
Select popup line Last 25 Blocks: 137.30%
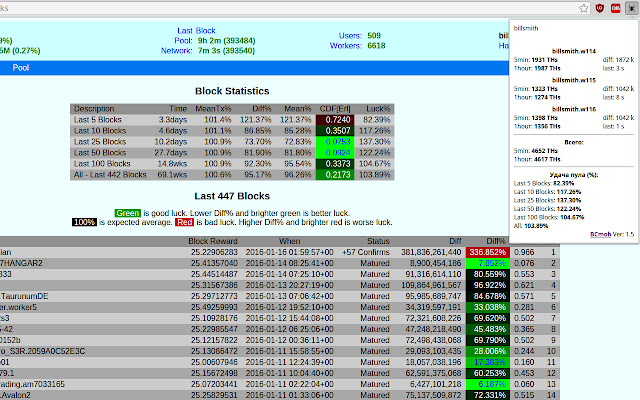click(547, 200)
